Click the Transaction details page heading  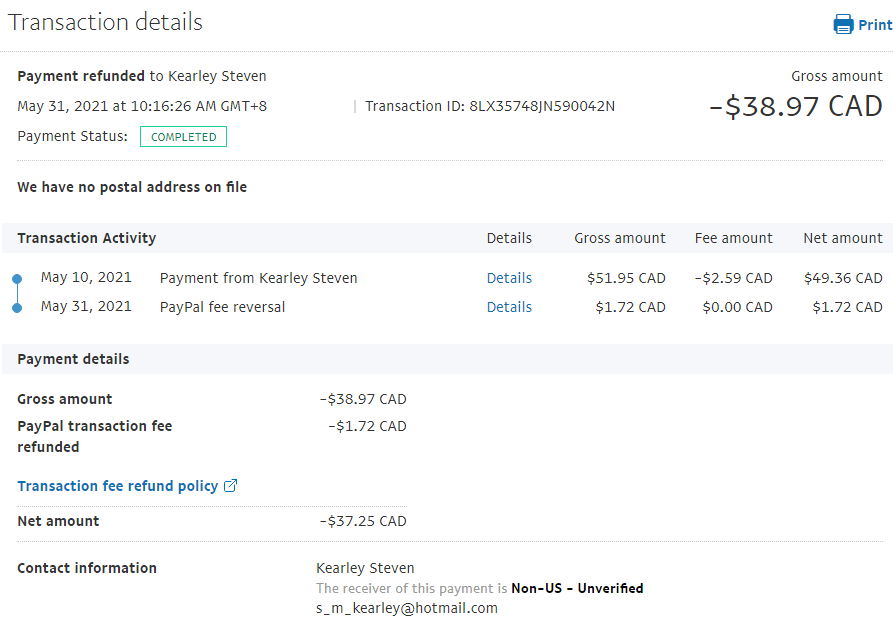(x=105, y=22)
